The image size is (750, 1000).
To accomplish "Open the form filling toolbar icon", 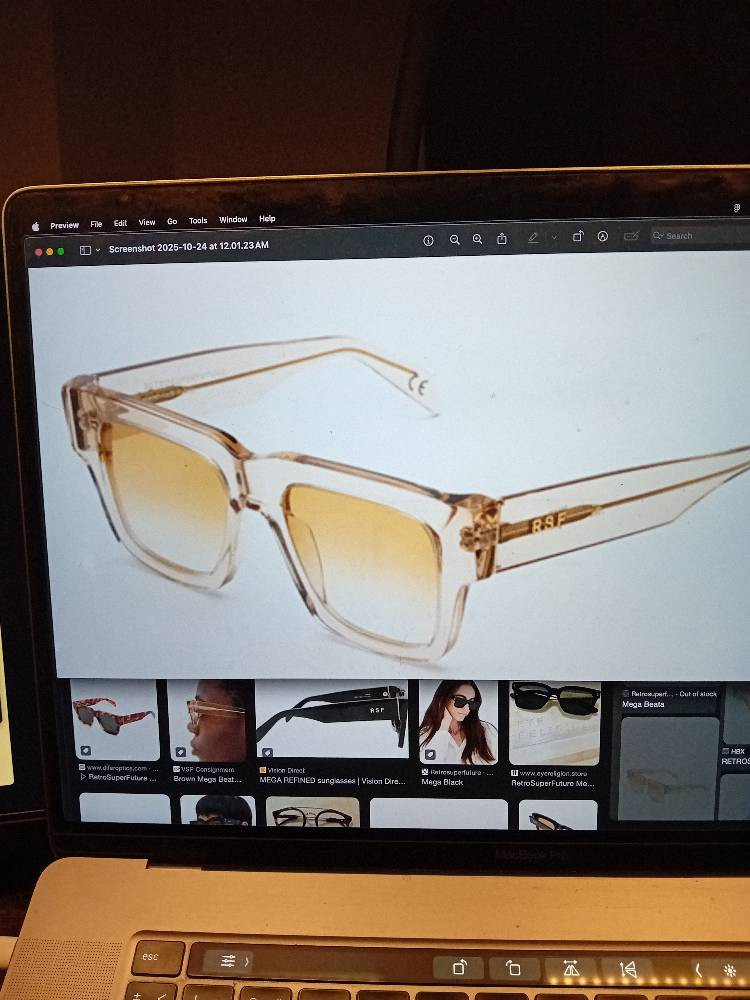I will coord(631,236).
